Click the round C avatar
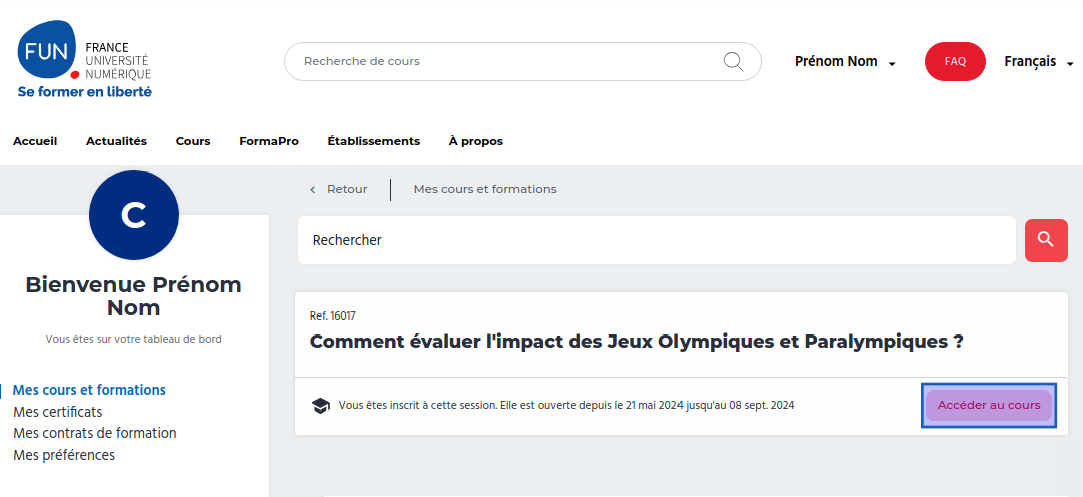Image resolution: width=1083 pixels, height=497 pixels. coord(134,215)
